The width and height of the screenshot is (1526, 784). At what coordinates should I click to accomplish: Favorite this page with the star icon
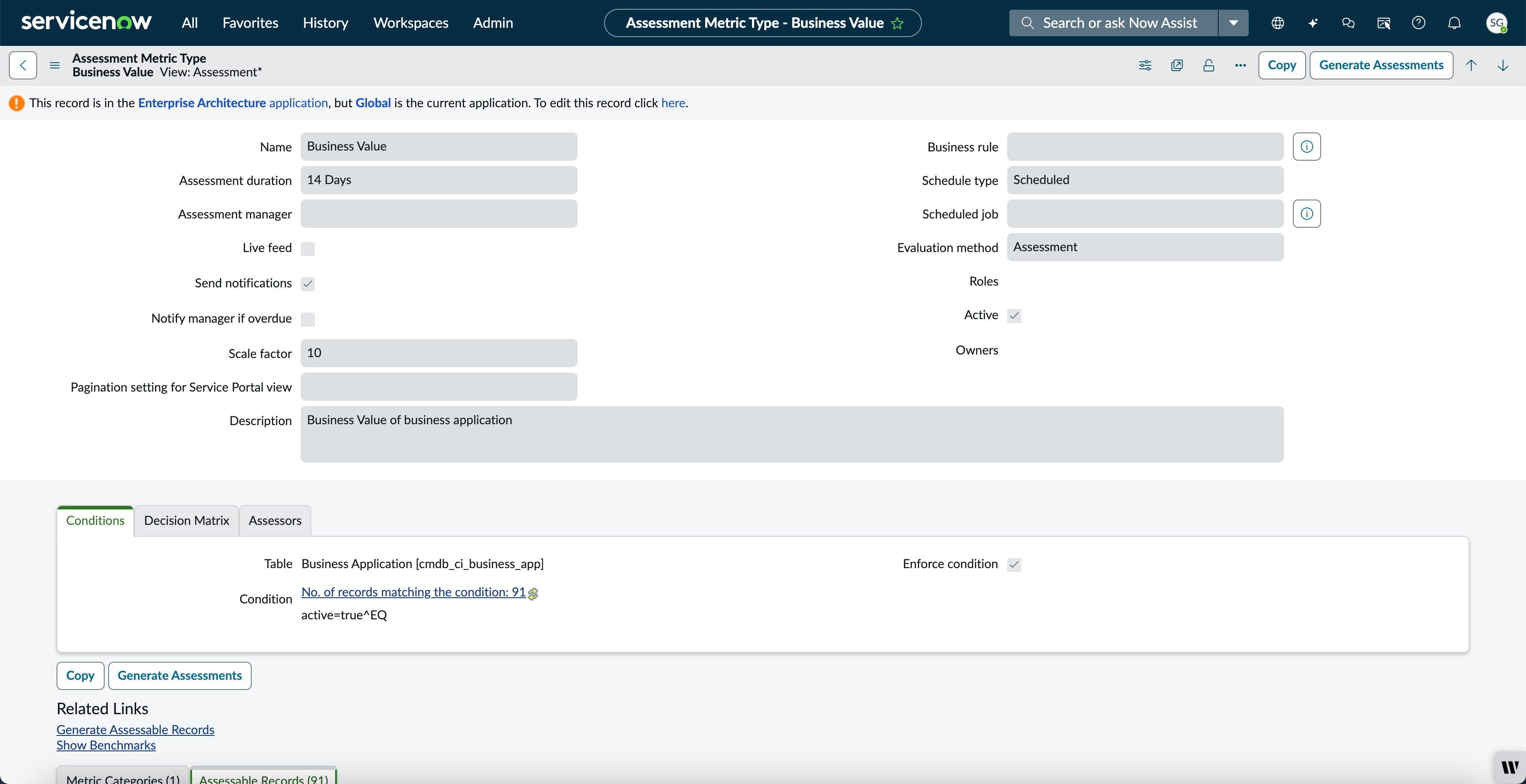pyautogui.click(x=898, y=23)
